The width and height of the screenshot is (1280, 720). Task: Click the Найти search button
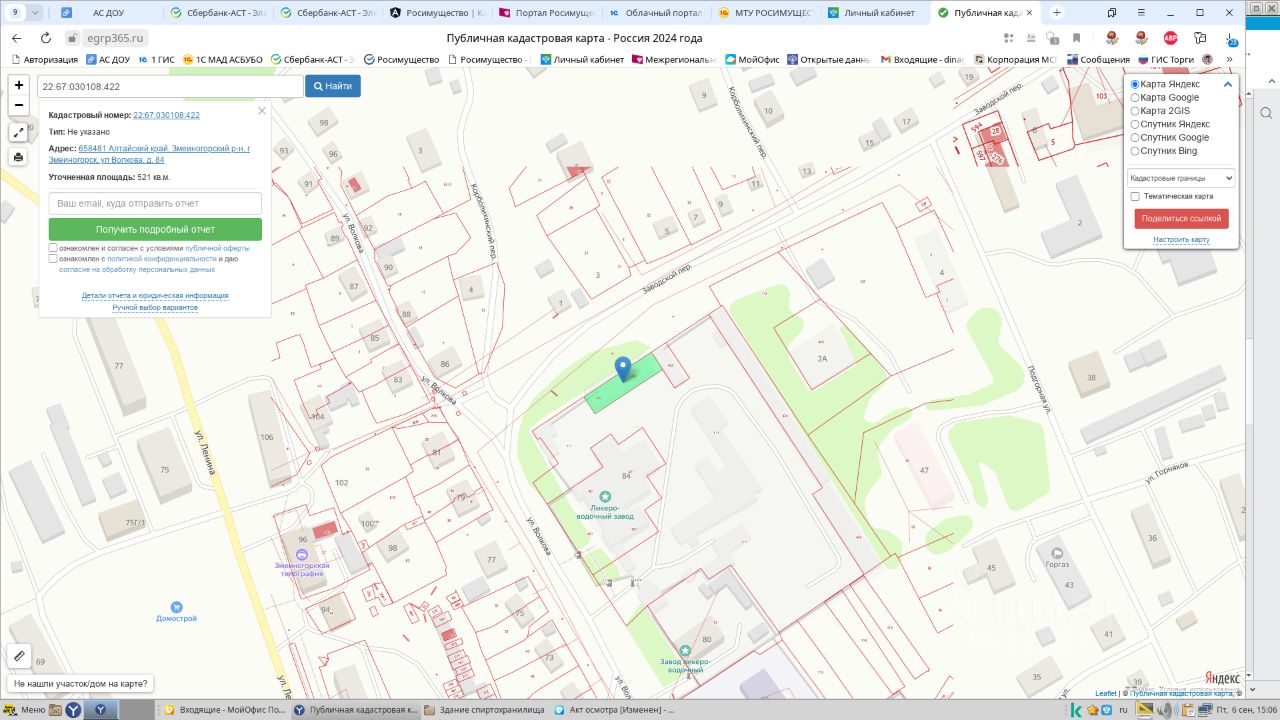(x=333, y=86)
